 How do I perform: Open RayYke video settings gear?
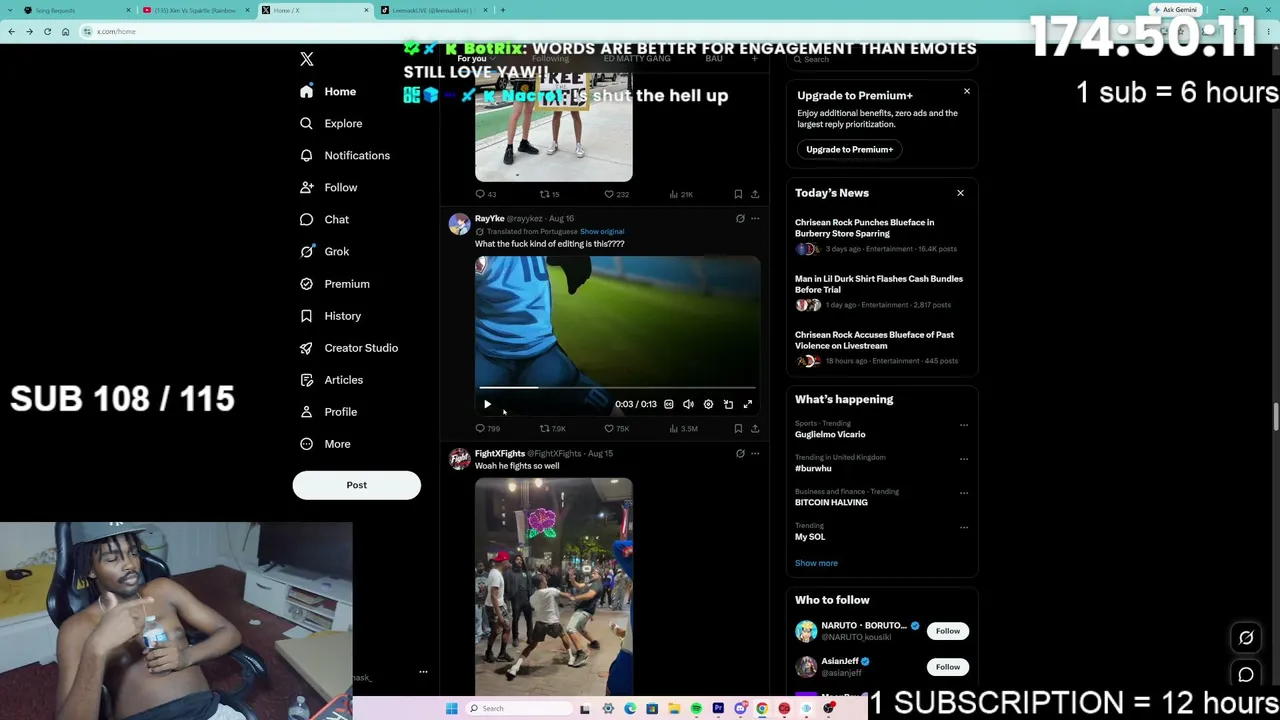(x=708, y=404)
